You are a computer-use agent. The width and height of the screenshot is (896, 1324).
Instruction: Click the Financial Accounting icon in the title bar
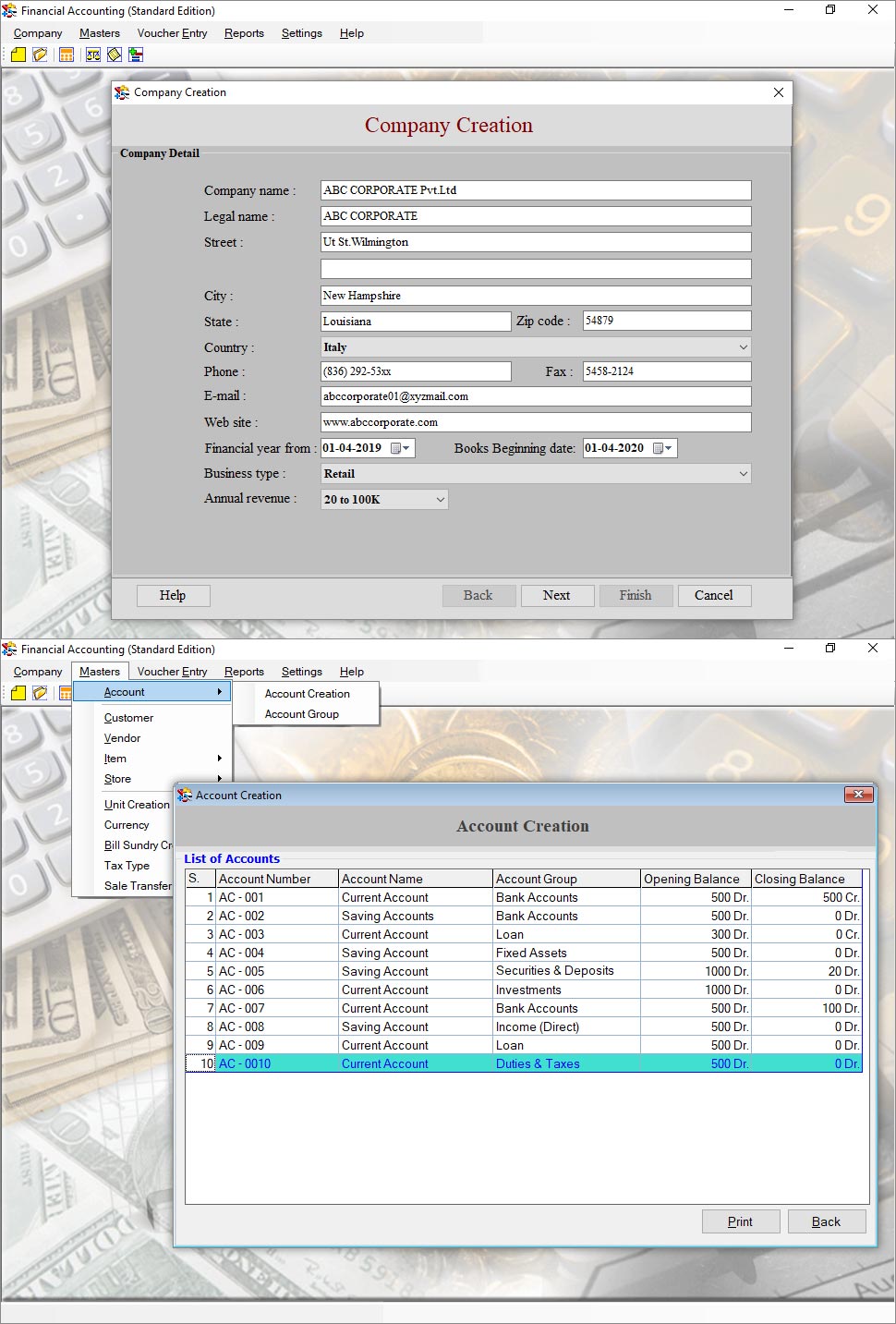[10, 10]
